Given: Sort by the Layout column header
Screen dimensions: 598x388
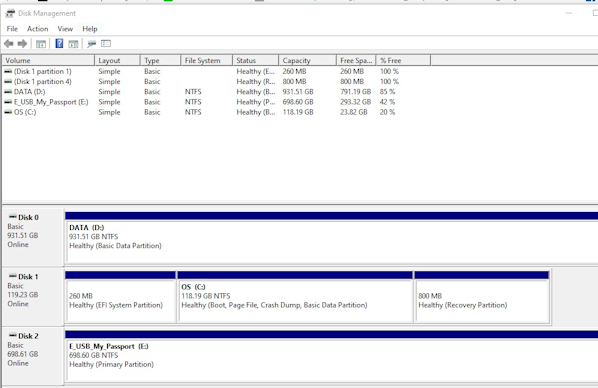Looking at the screenshot, I should pyautogui.click(x=117, y=60).
